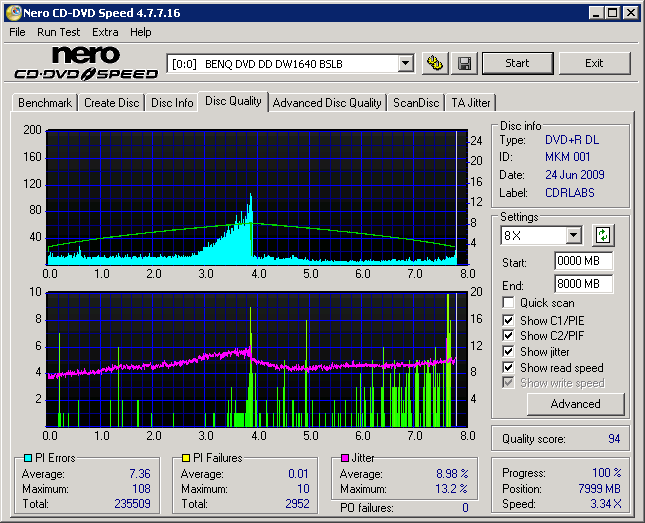This screenshot has height=523, width=645.
Task: Click the Nero app icon in title bar
Action: (x=11, y=12)
